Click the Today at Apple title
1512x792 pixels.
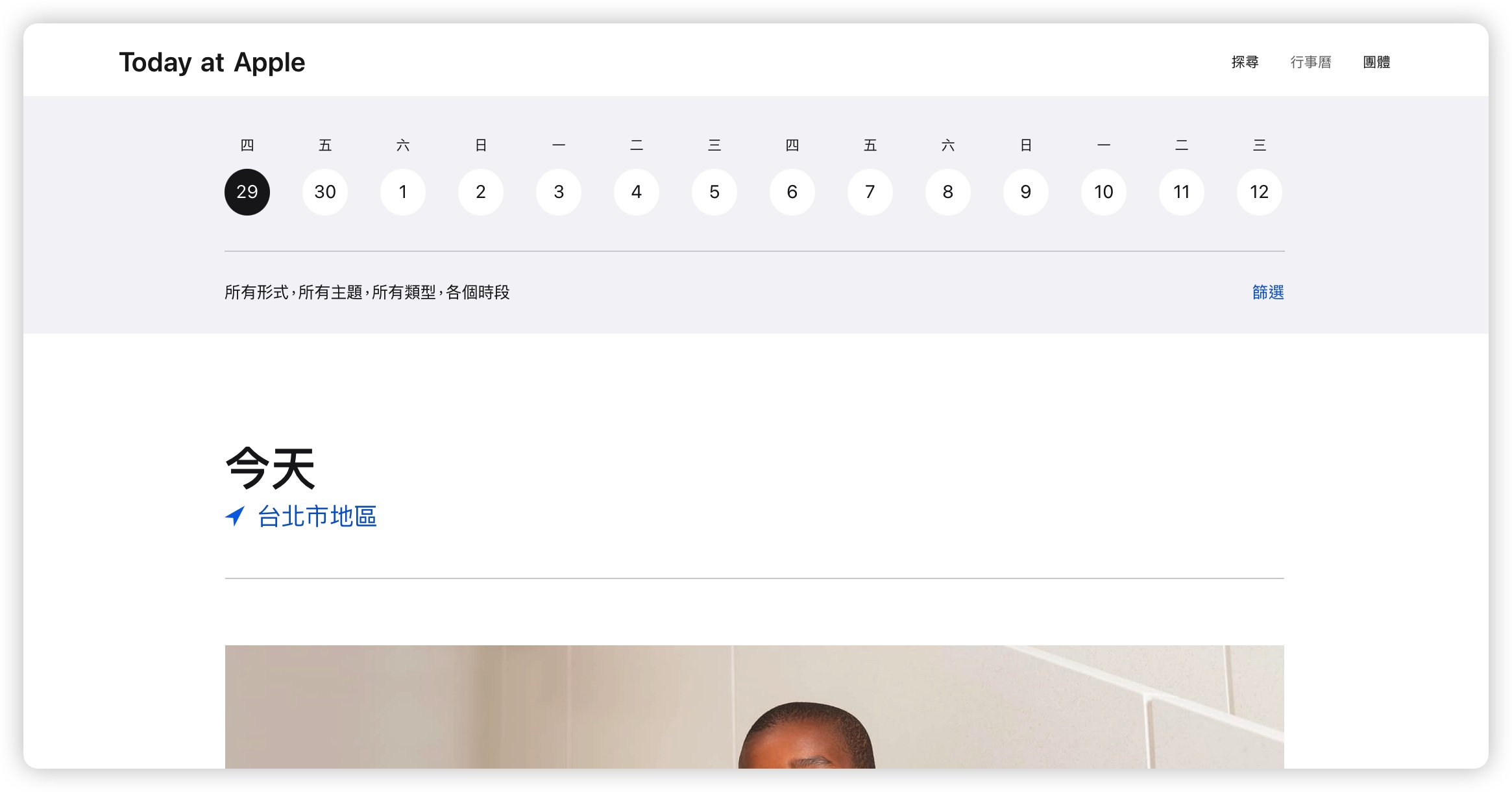pyautogui.click(x=212, y=62)
